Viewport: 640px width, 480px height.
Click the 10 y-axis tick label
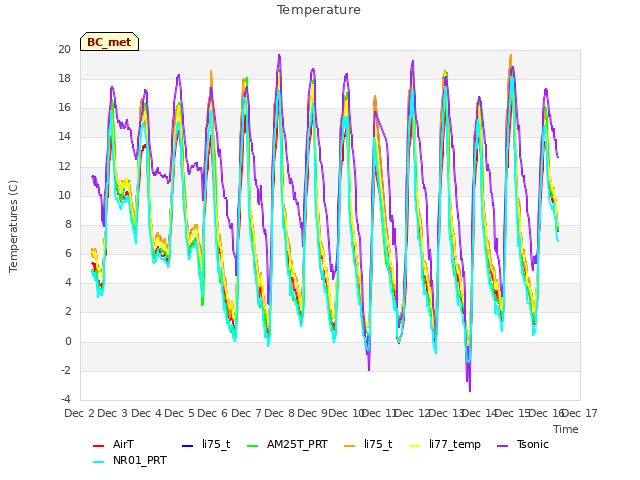coord(64,196)
